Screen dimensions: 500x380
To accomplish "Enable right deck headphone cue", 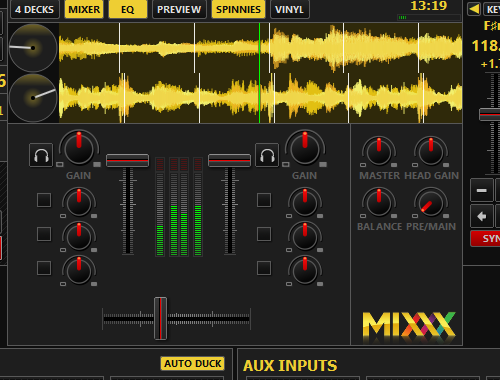I will pyautogui.click(x=267, y=155).
